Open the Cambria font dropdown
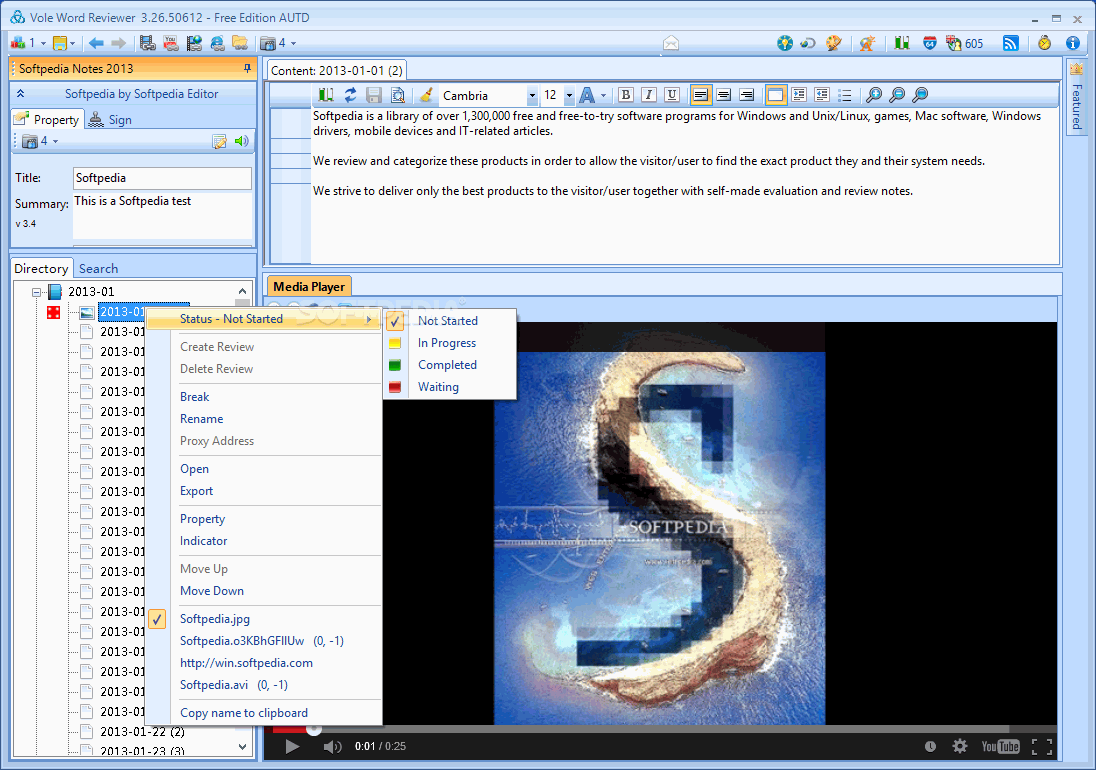This screenshot has width=1096, height=770. coord(532,96)
